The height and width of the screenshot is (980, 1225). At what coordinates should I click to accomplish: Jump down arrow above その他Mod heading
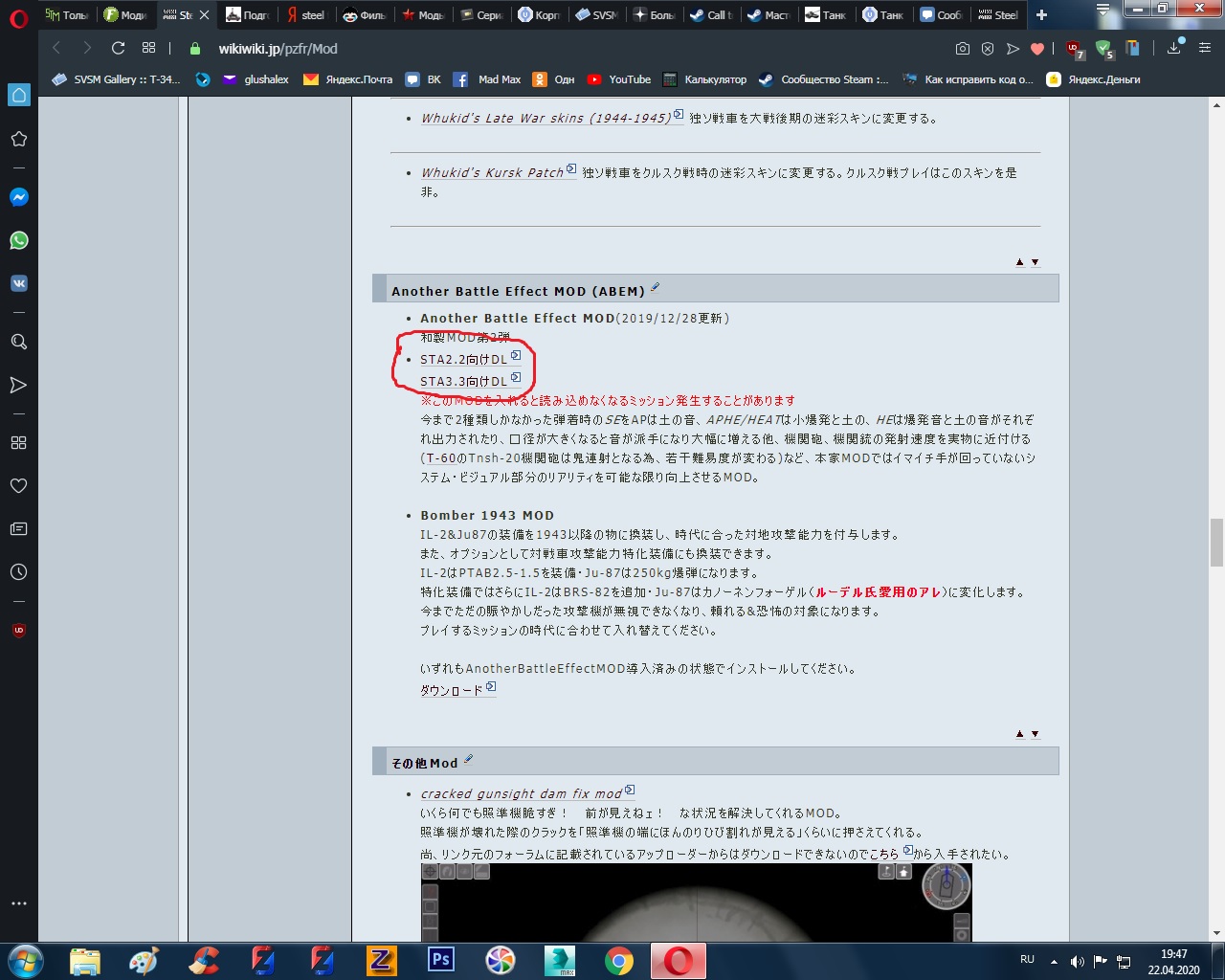pyautogui.click(x=1035, y=733)
